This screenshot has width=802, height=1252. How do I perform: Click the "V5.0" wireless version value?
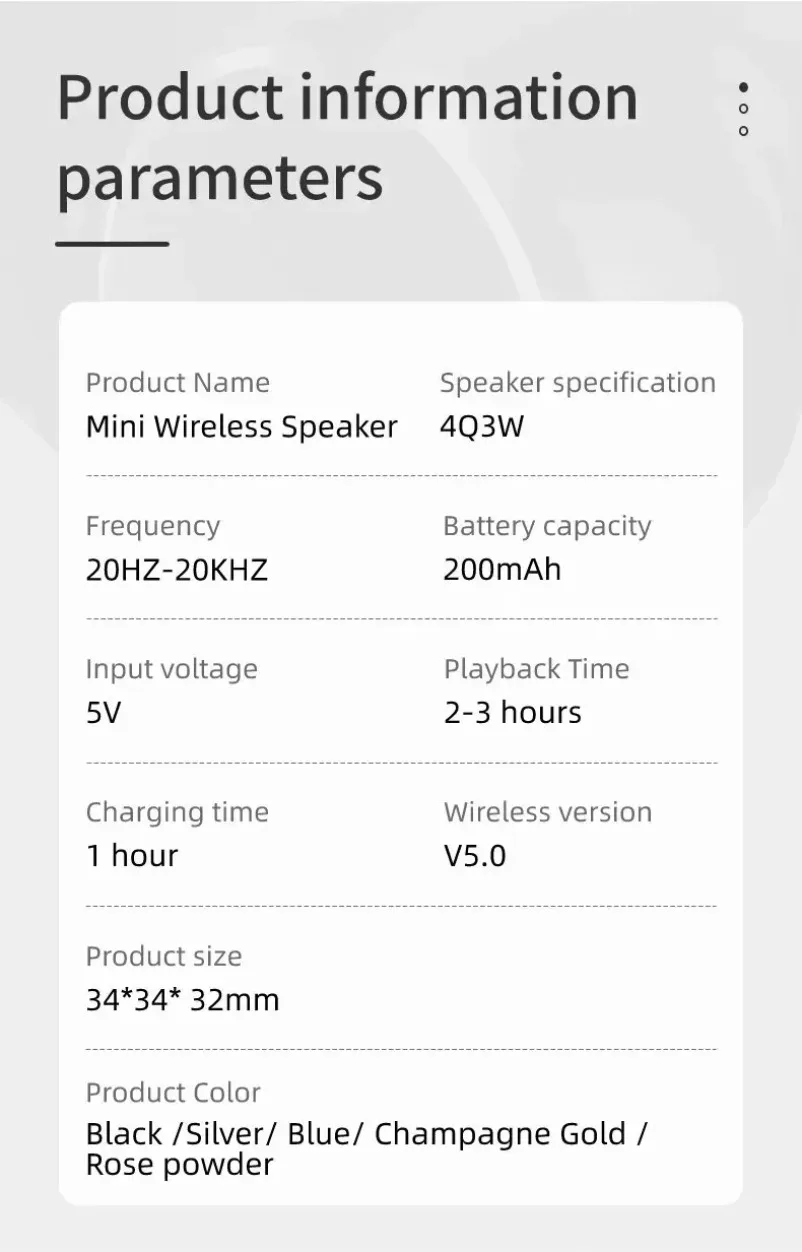click(475, 856)
